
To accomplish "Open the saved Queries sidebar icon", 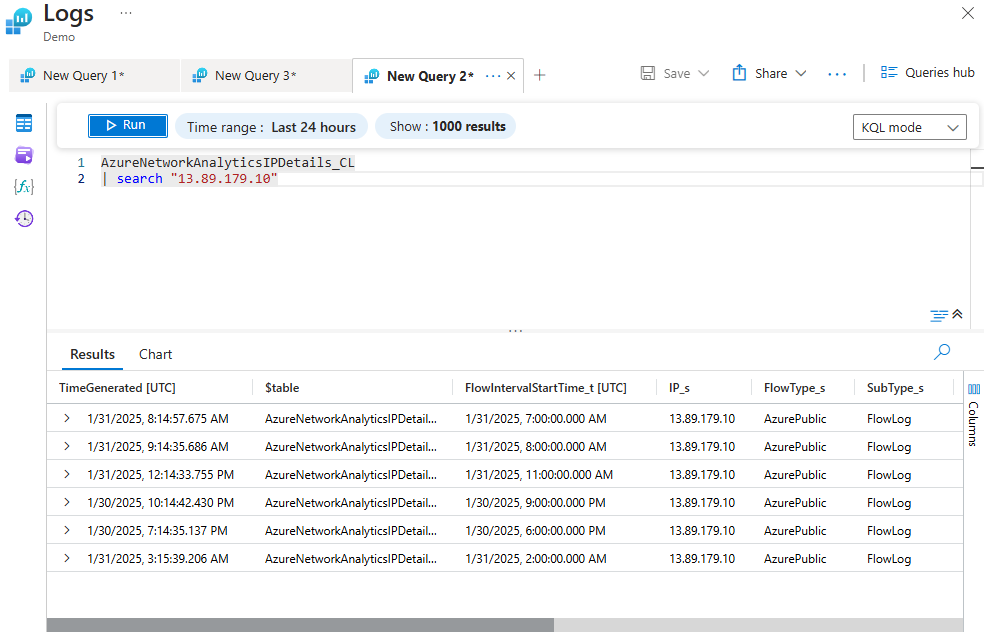I will click(24, 155).
